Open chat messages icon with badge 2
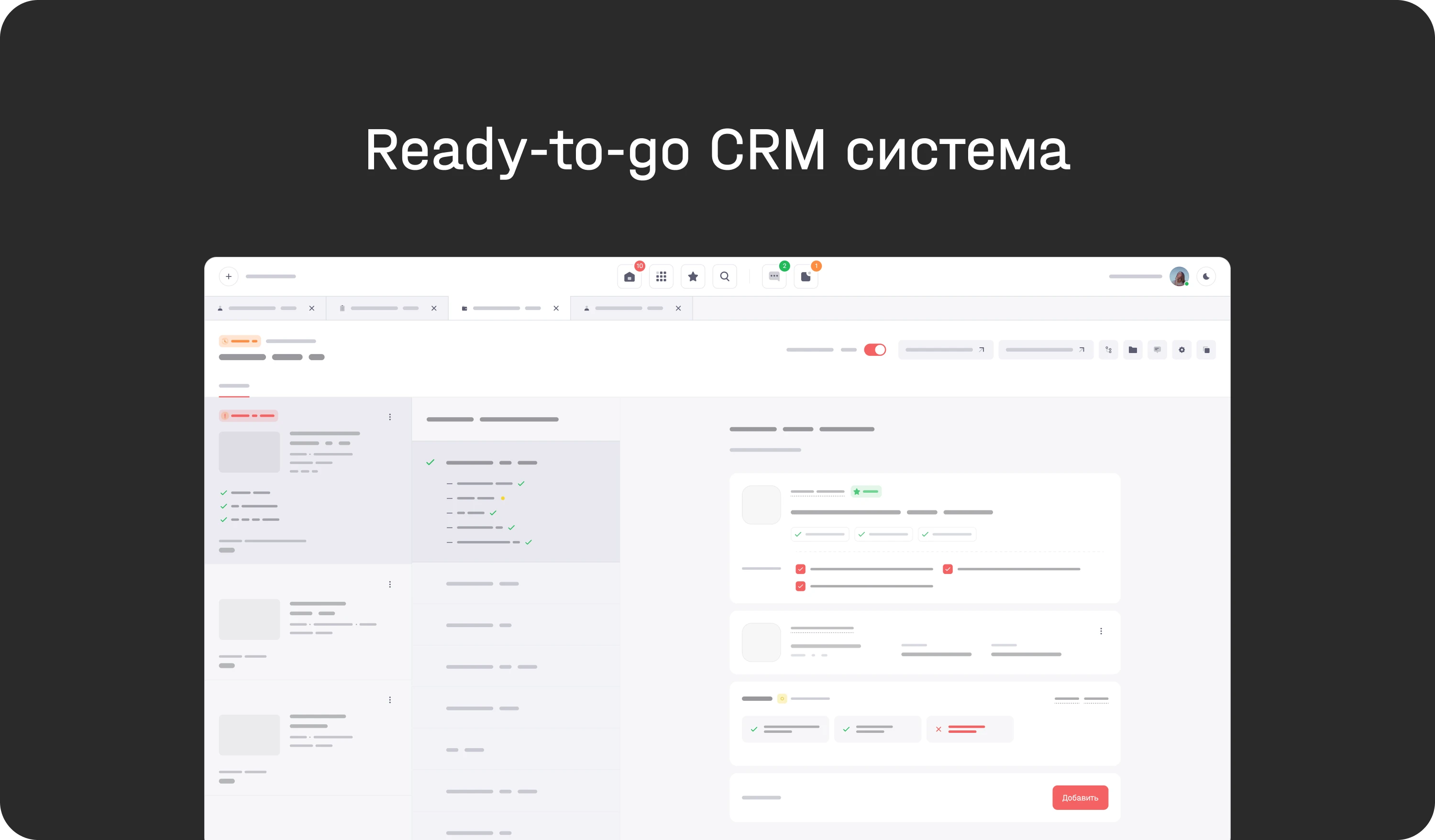This screenshot has height=840, width=1435. click(x=774, y=277)
